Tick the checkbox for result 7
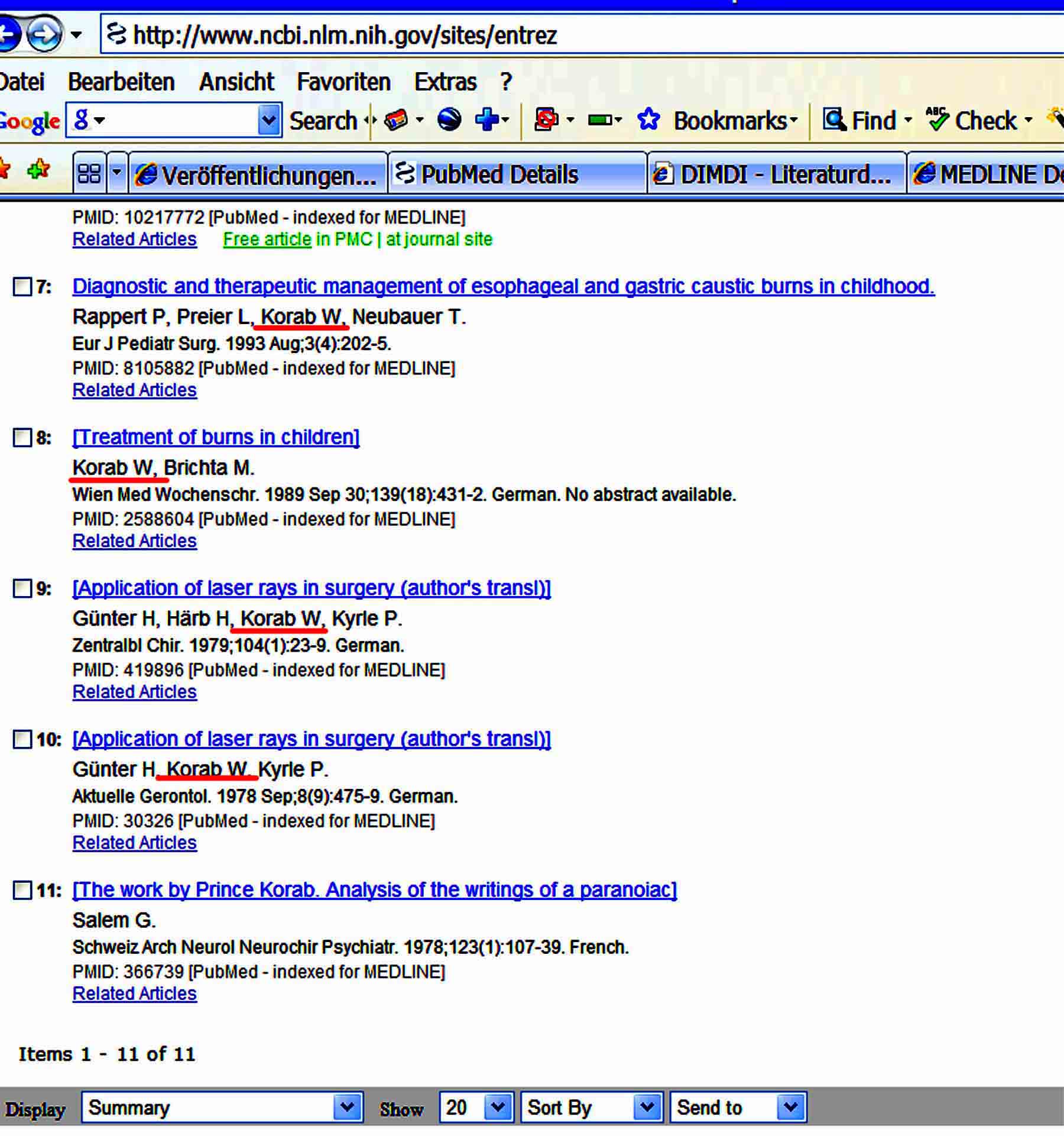 tap(22, 287)
